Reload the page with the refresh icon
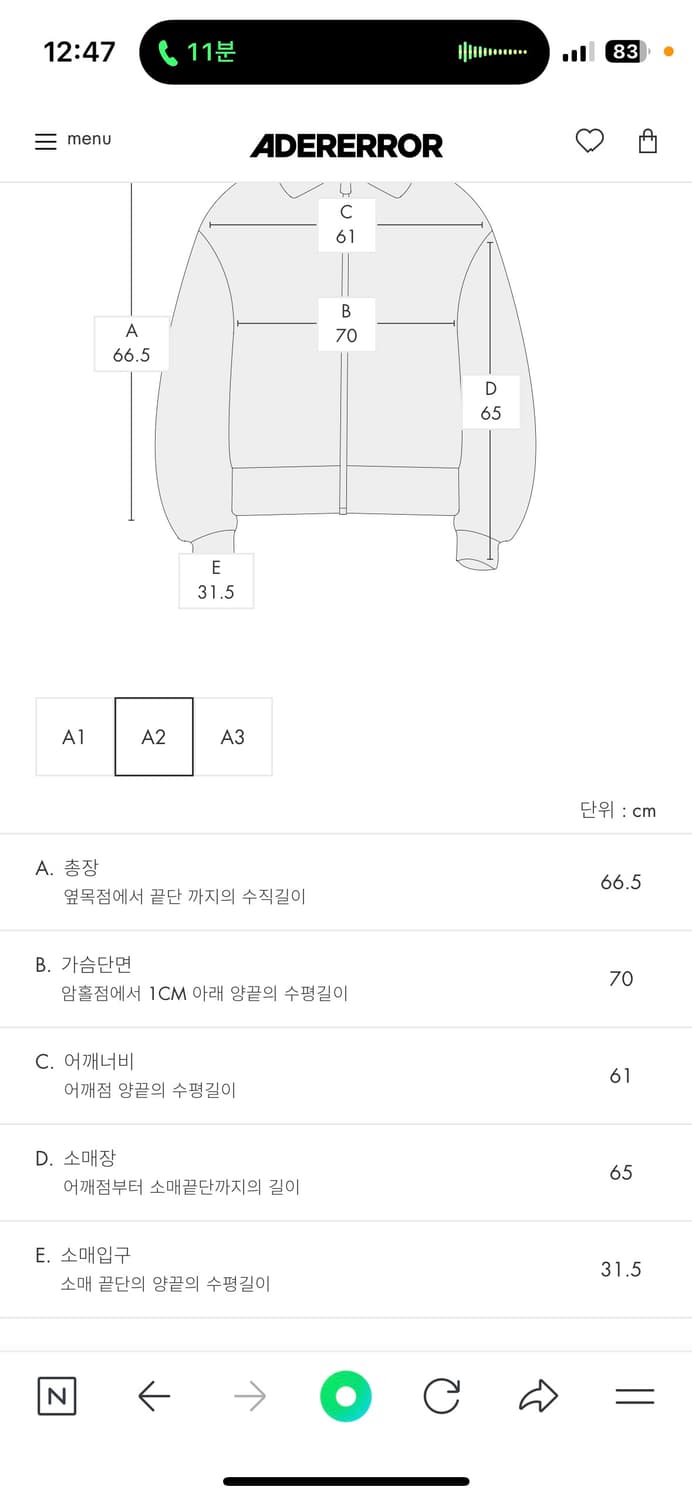Viewport: 692px width, 1500px height. pos(442,1396)
